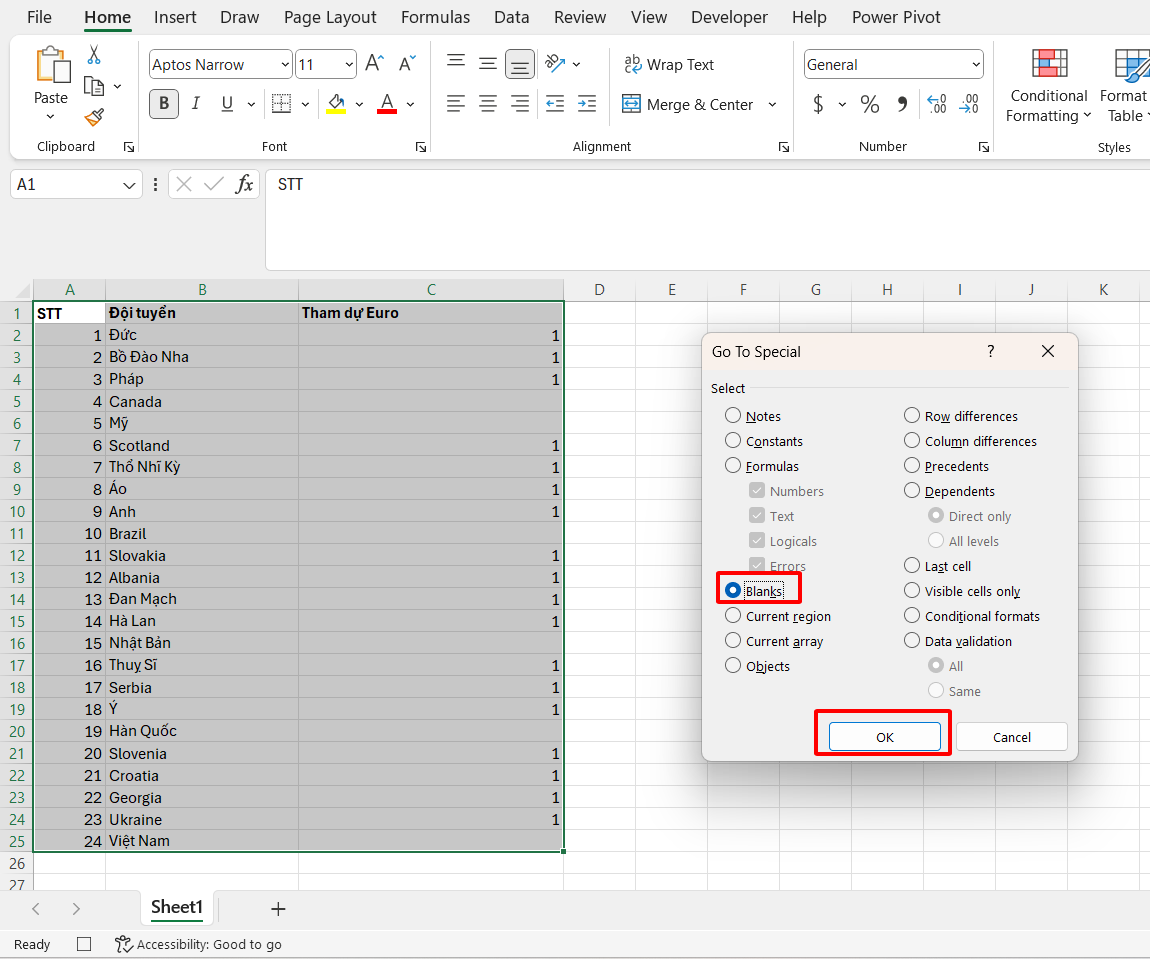Open the font name dropdown

click(x=285, y=65)
